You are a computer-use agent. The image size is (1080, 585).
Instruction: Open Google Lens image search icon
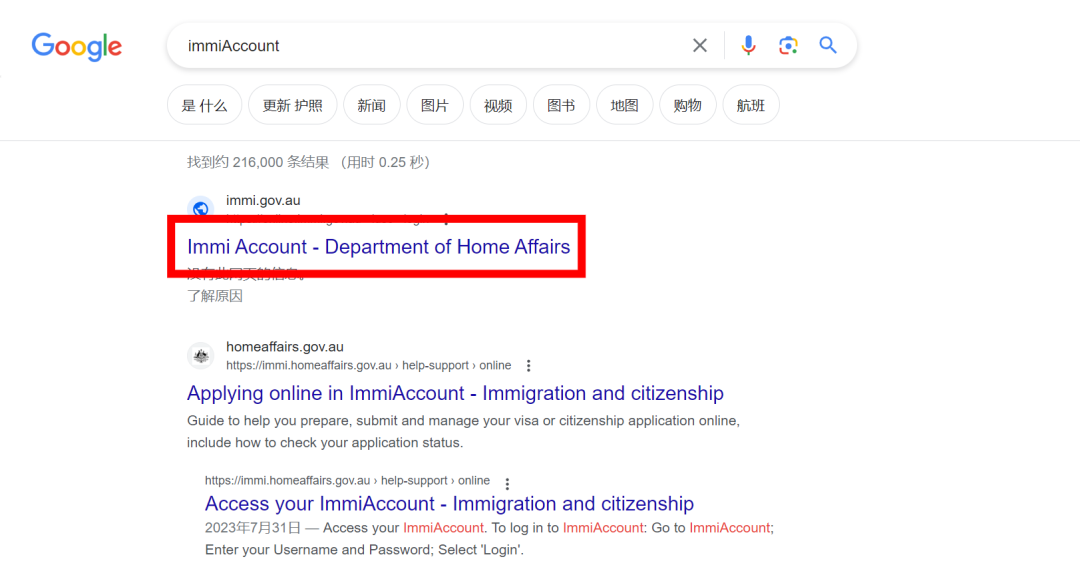(x=788, y=45)
